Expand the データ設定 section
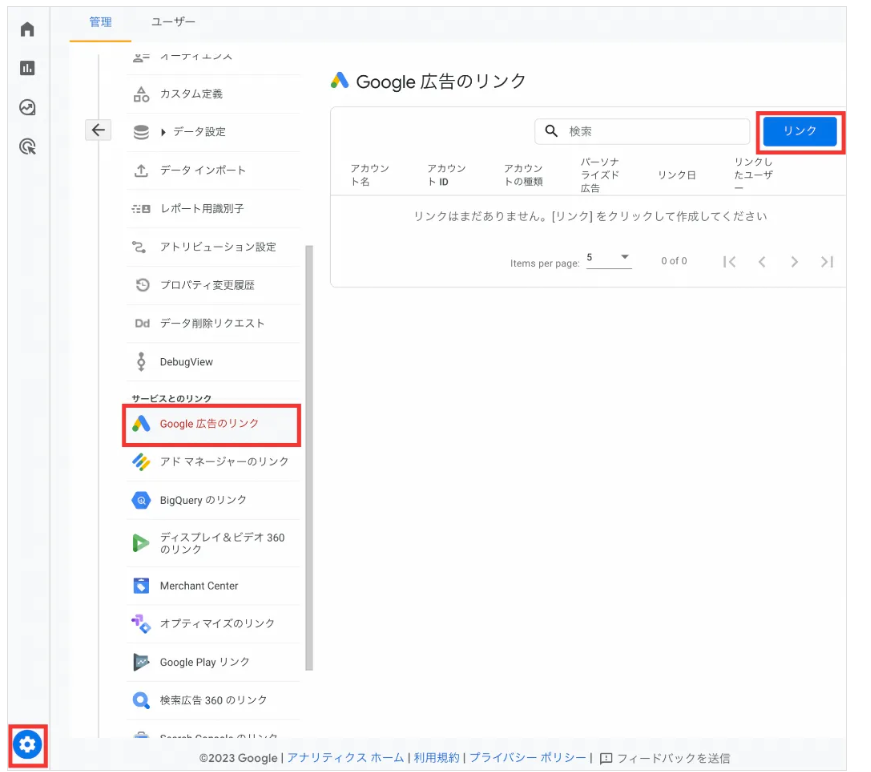 click(x=163, y=132)
